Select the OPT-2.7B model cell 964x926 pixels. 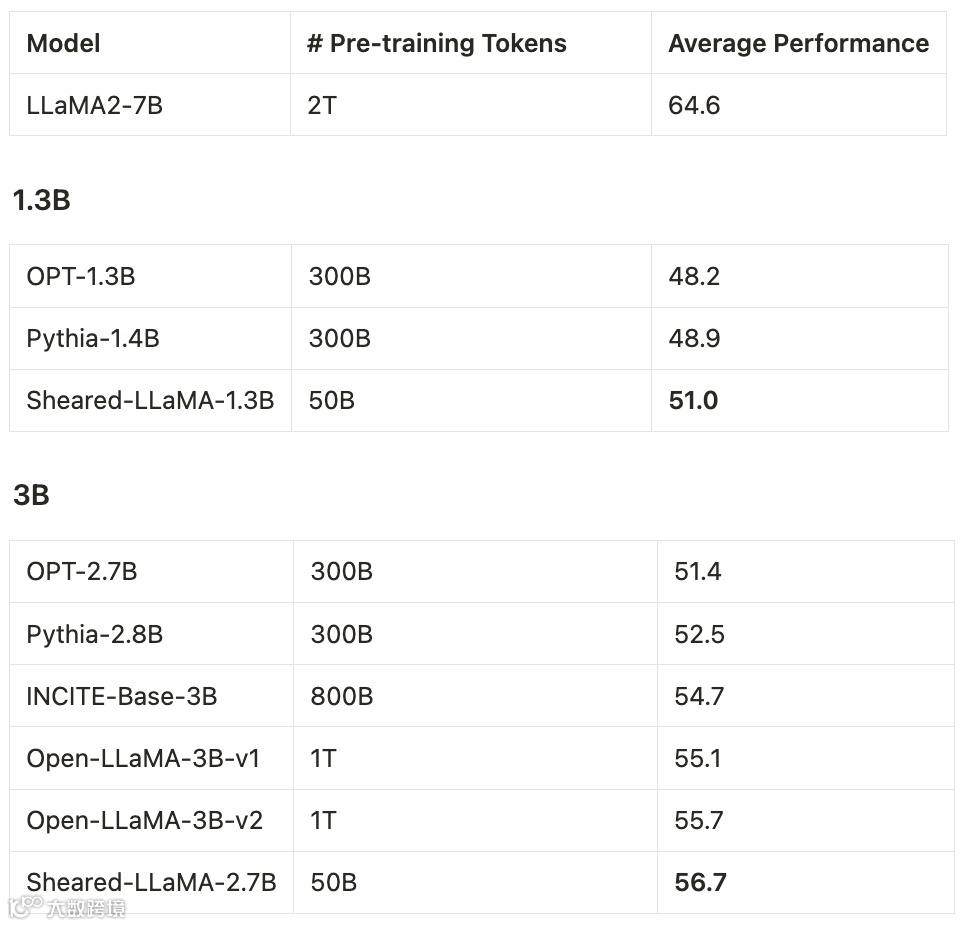pos(82,572)
